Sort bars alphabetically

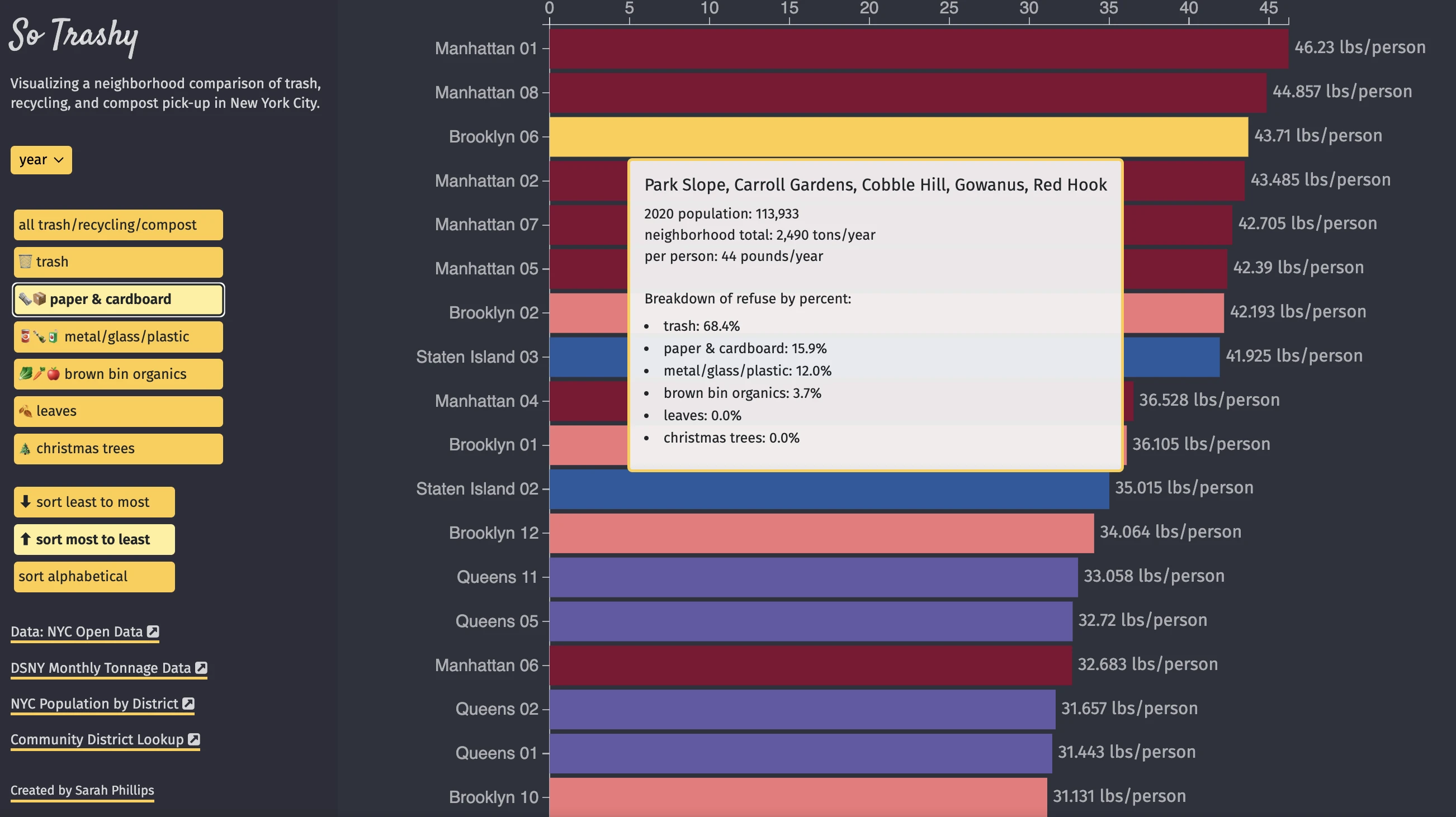tap(94, 576)
